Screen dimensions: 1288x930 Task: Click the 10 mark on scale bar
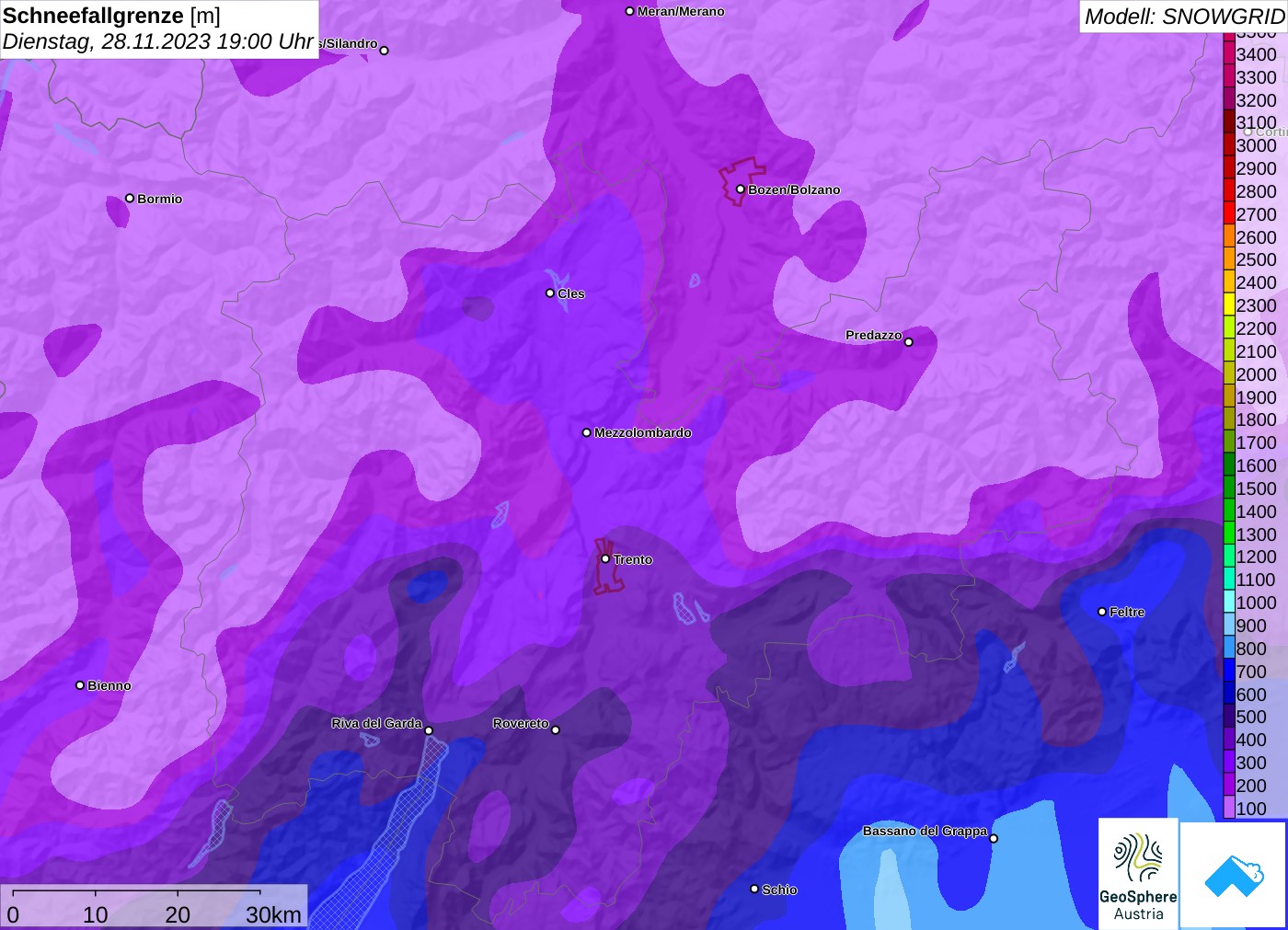[x=96, y=914]
